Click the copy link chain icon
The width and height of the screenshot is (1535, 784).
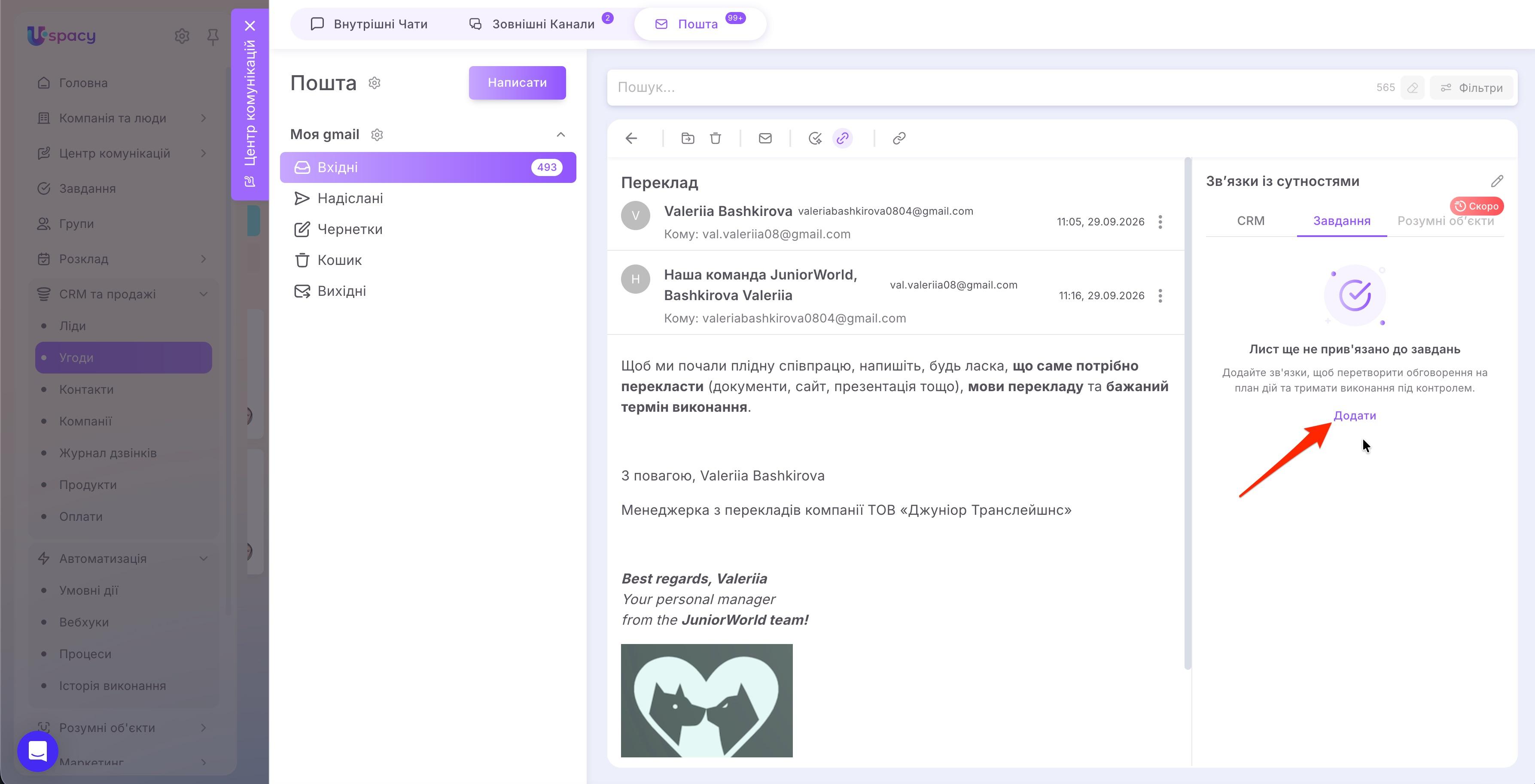tap(899, 138)
